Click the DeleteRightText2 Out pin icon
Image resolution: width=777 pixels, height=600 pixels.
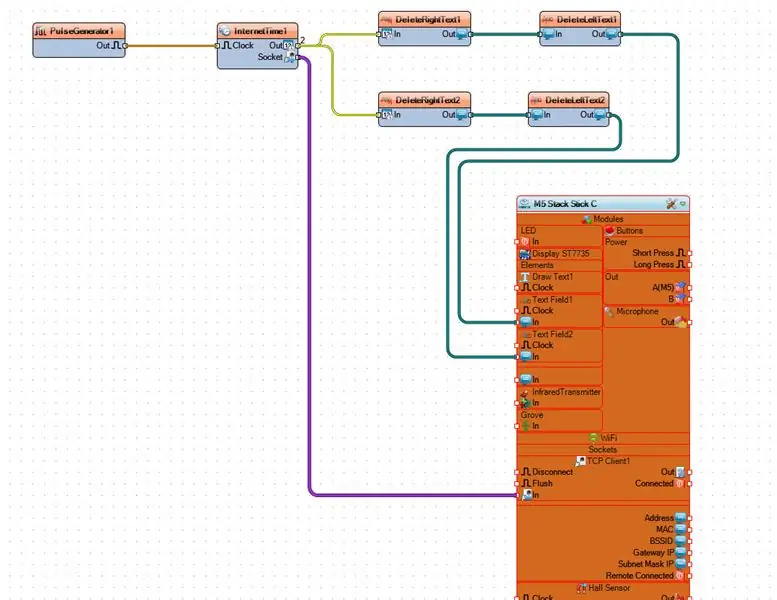pos(462,115)
